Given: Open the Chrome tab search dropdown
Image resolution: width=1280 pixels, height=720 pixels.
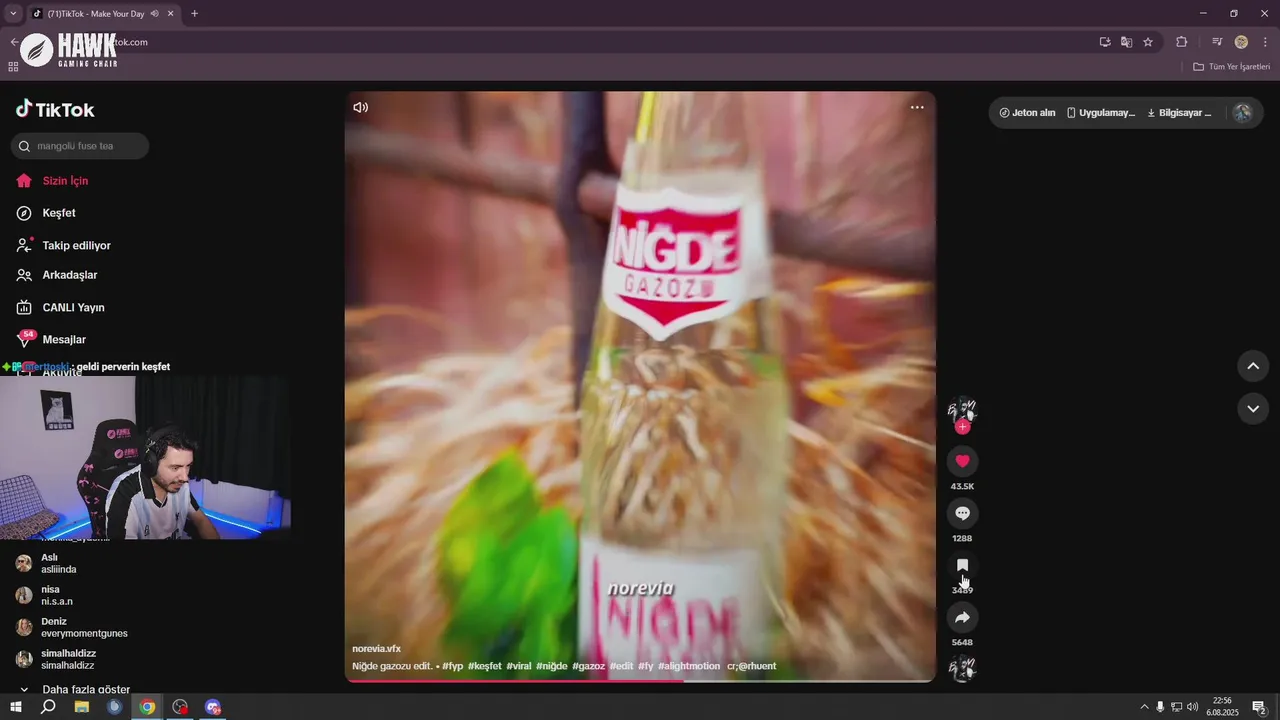Looking at the screenshot, I should [x=13, y=13].
